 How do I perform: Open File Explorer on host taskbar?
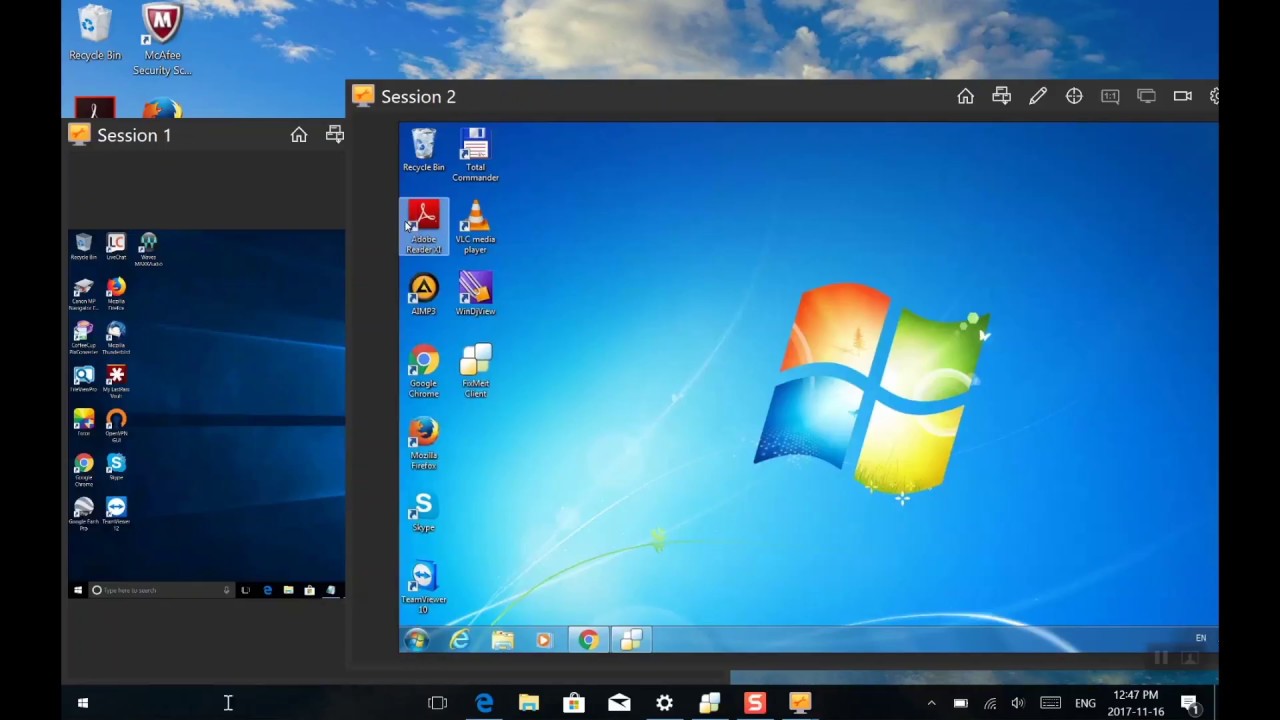coord(529,703)
